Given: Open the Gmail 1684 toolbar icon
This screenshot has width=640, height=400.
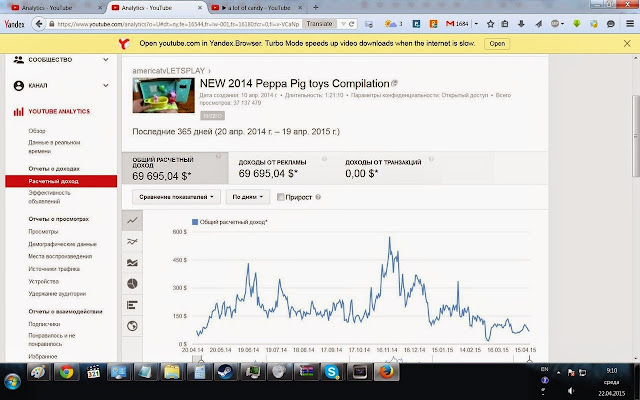Looking at the screenshot, I should 457,24.
